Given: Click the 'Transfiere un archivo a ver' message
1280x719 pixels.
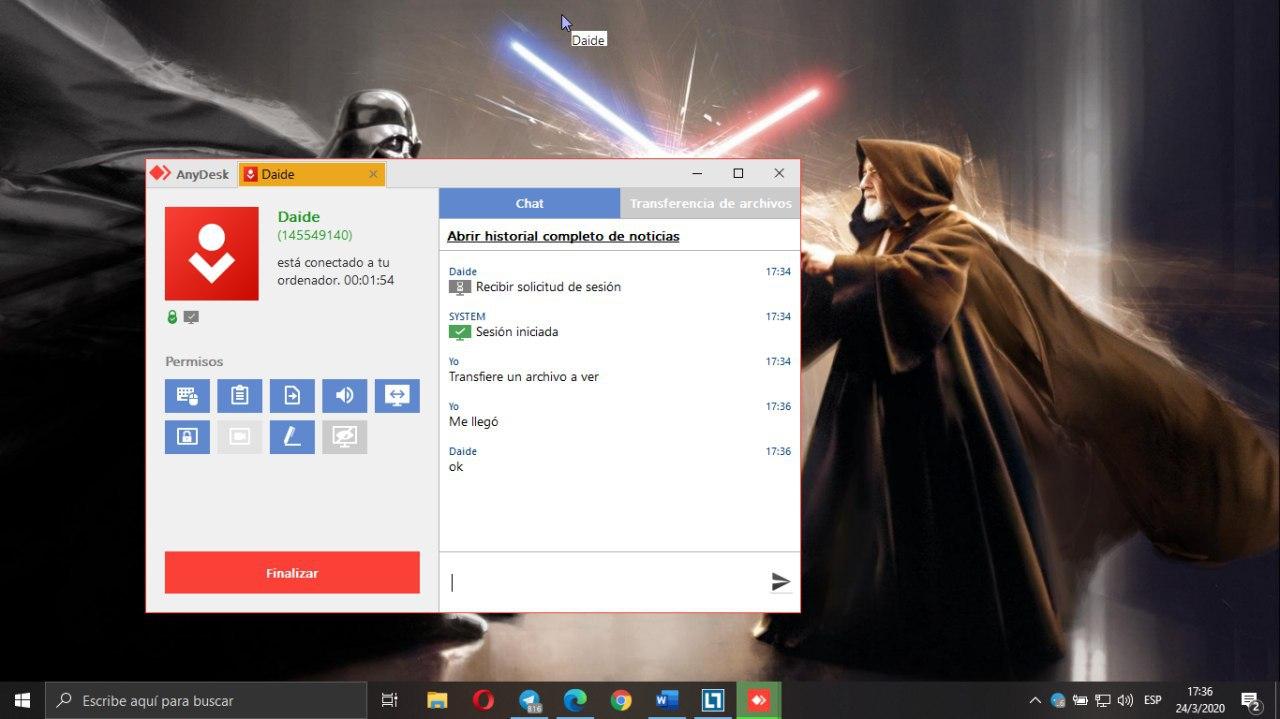Looking at the screenshot, I should pyautogui.click(x=524, y=377).
